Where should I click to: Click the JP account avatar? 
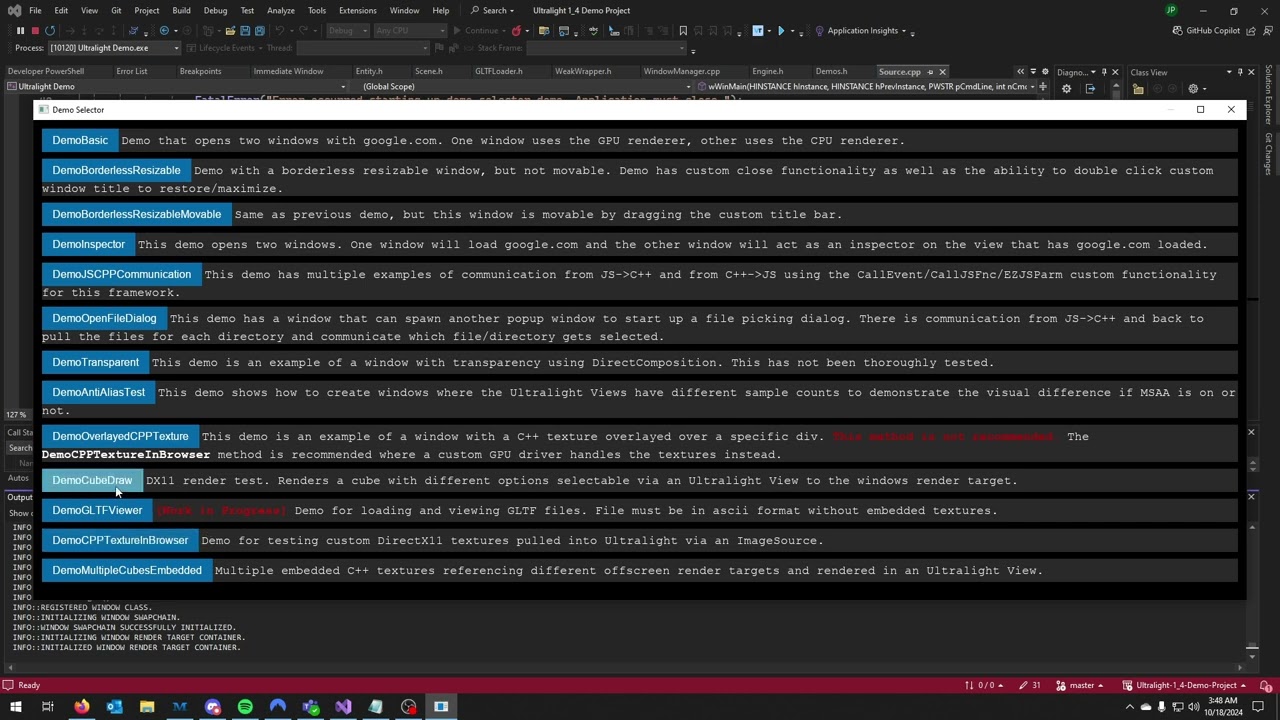click(x=1171, y=11)
